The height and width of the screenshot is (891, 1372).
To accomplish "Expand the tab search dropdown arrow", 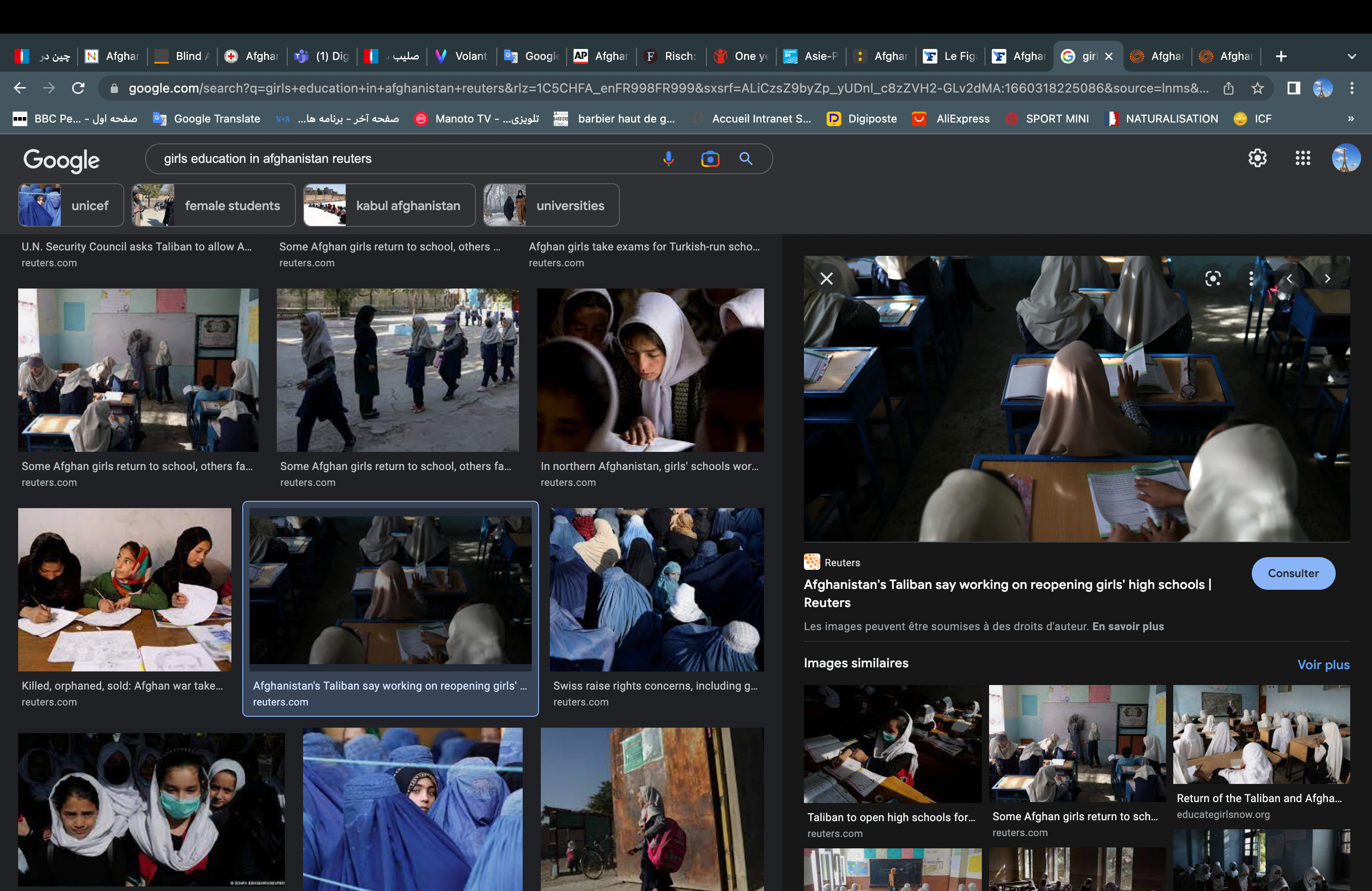I will [1351, 56].
